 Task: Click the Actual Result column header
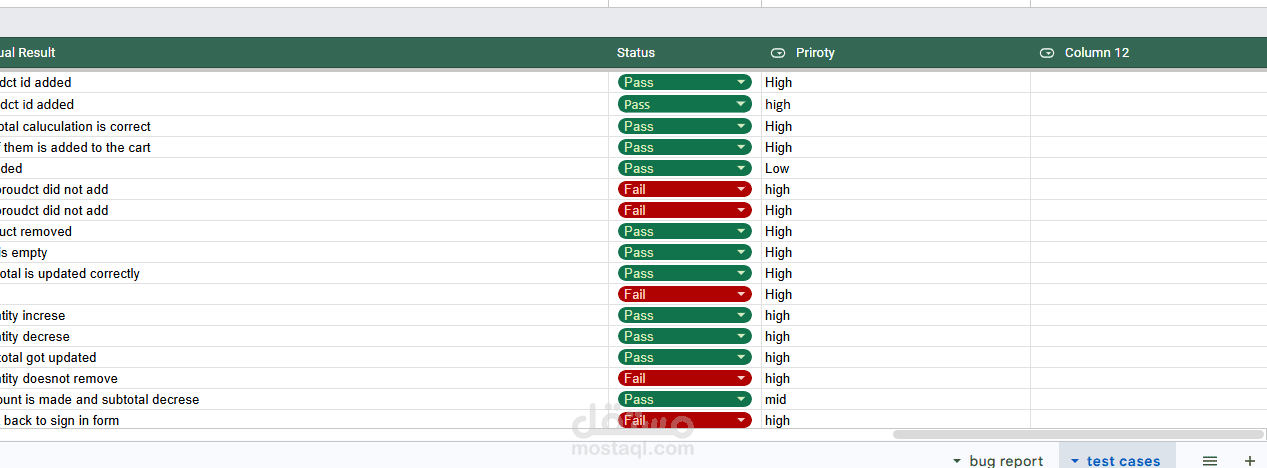click(x=28, y=53)
